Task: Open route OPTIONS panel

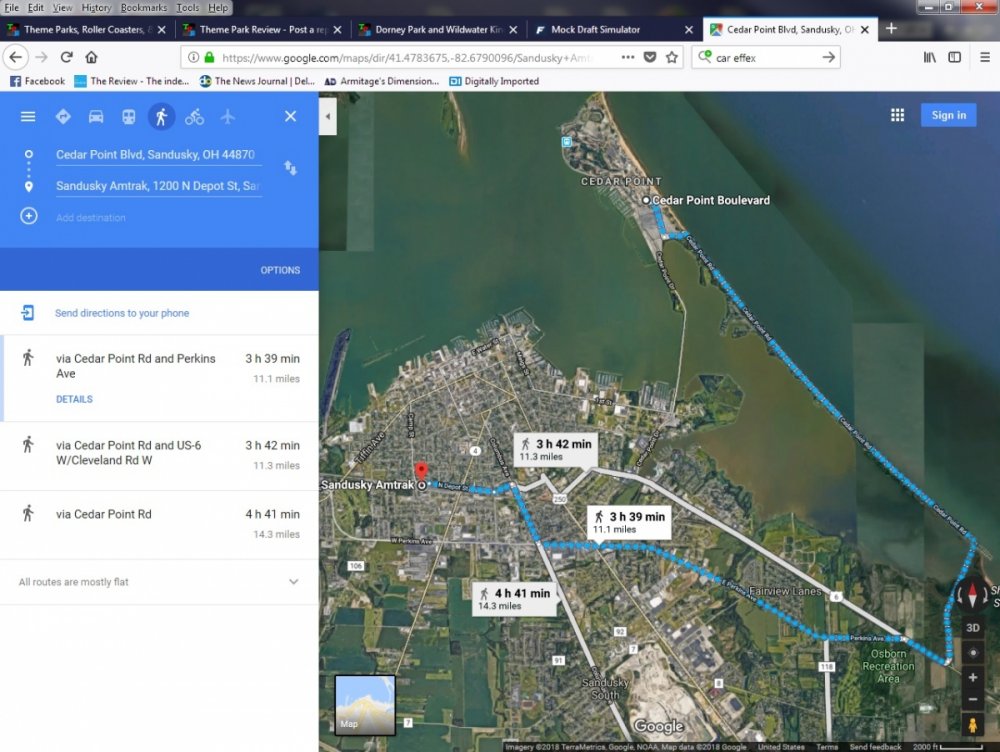Action: tap(280, 270)
